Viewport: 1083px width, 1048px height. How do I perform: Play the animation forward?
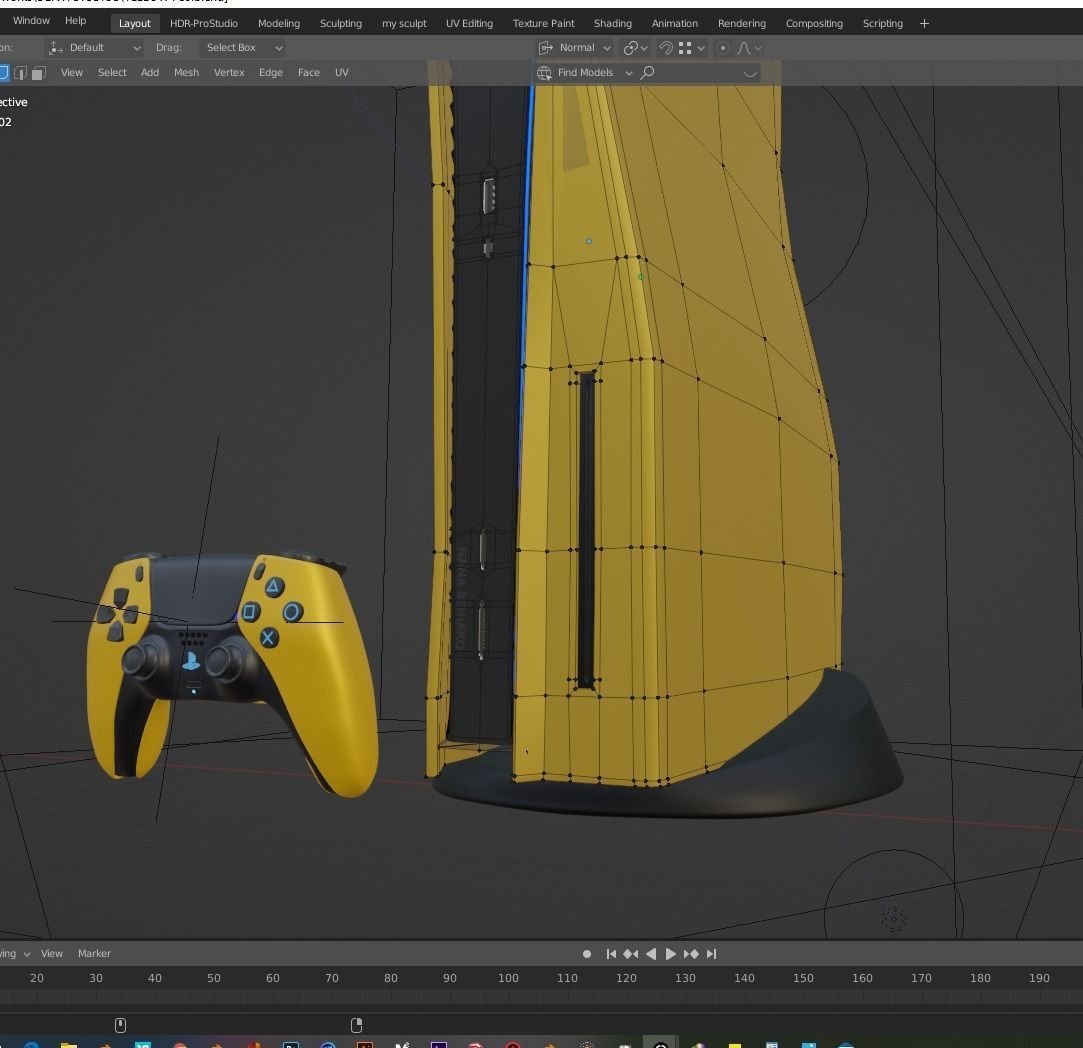(x=671, y=954)
